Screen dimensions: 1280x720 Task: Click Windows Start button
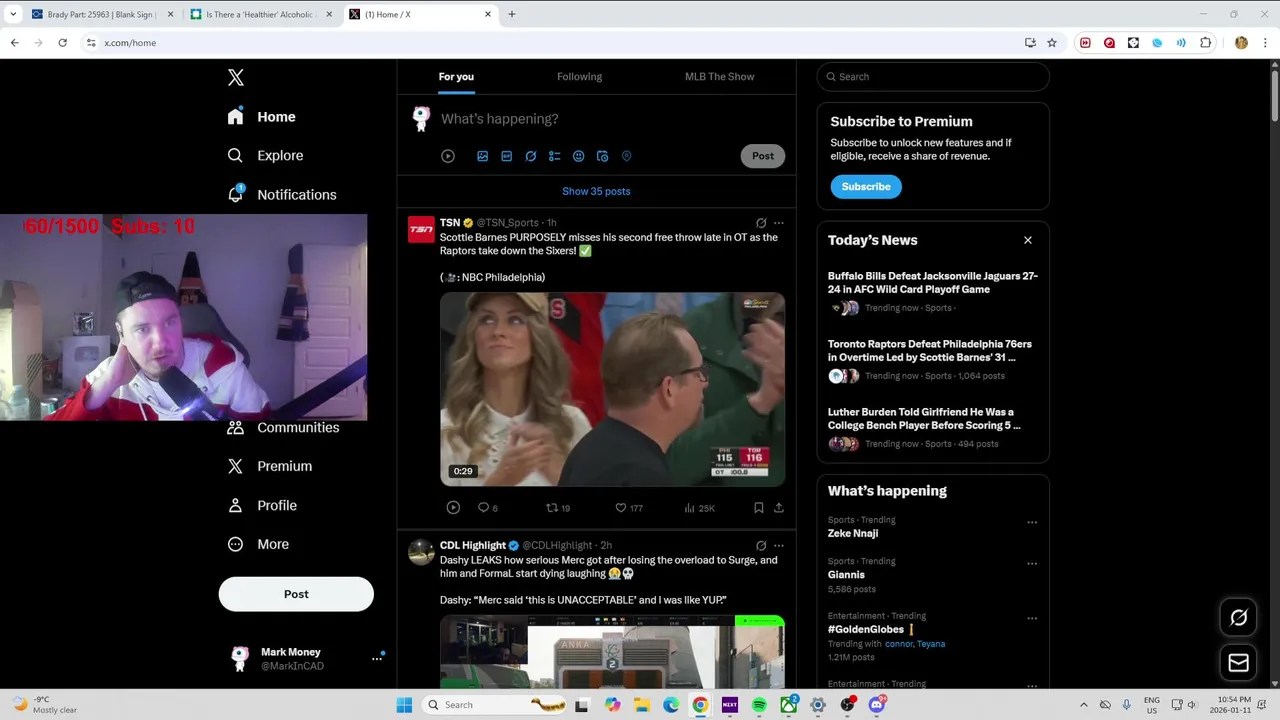[404, 705]
